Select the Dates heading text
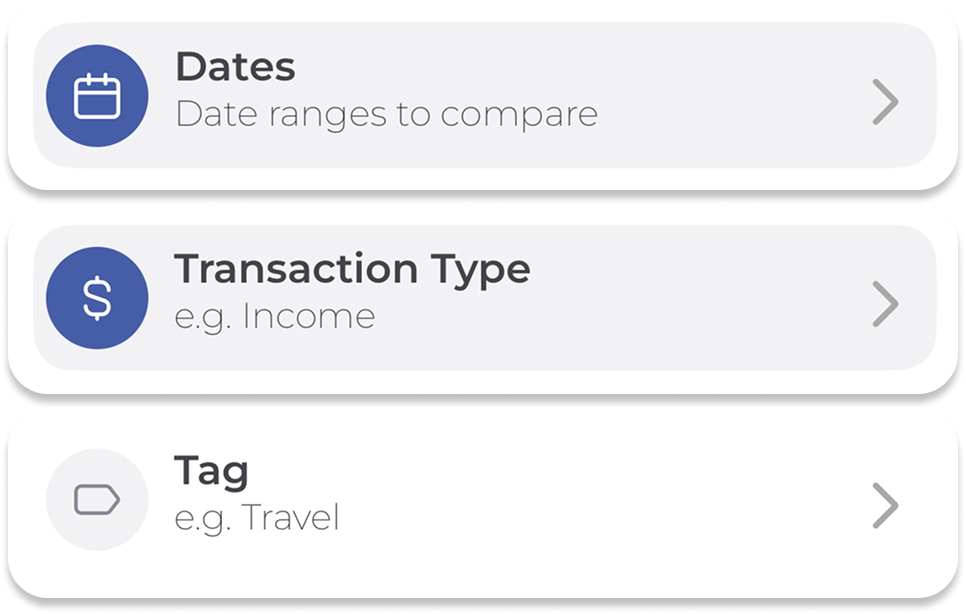The width and height of the screenshot is (966, 614). (x=235, y=68)
